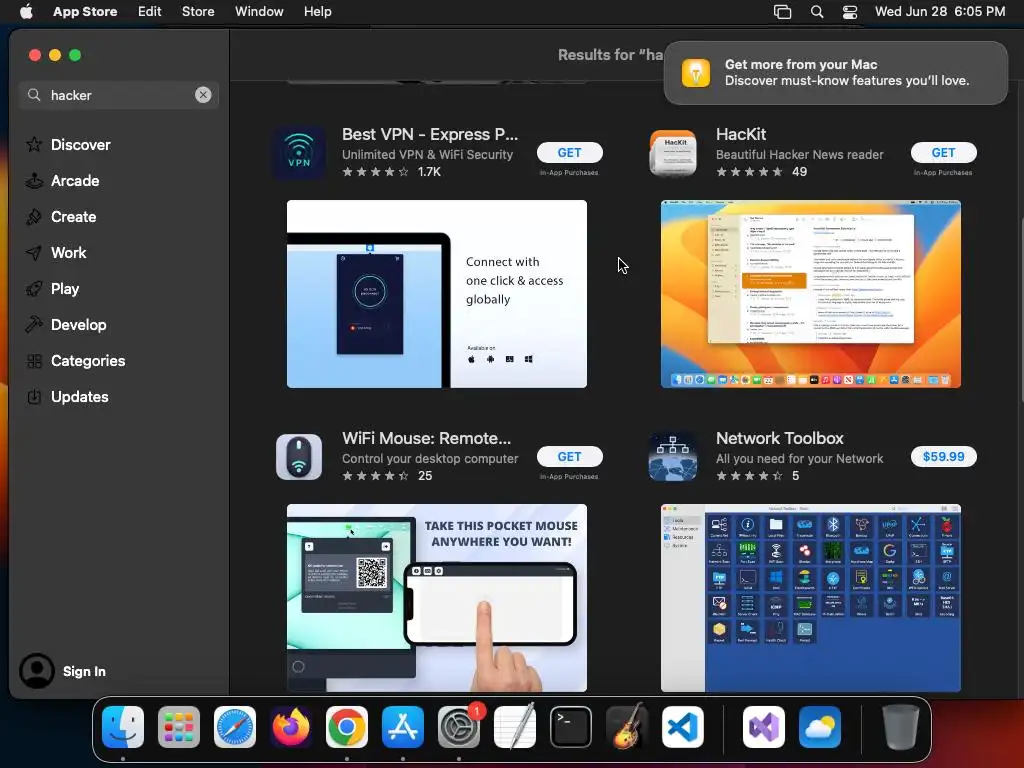Screen dimensions: 1024x768
Task: Open Spotlight search in the menu bar
Action: pyautogui.click(x=816, y=11)
